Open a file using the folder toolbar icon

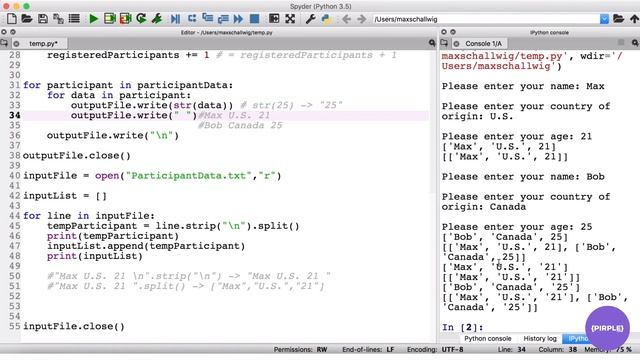tap(27, 19)
